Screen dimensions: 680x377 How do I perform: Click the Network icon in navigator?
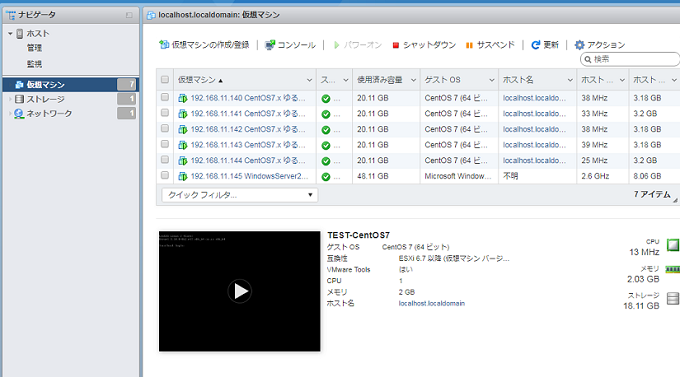19,114
